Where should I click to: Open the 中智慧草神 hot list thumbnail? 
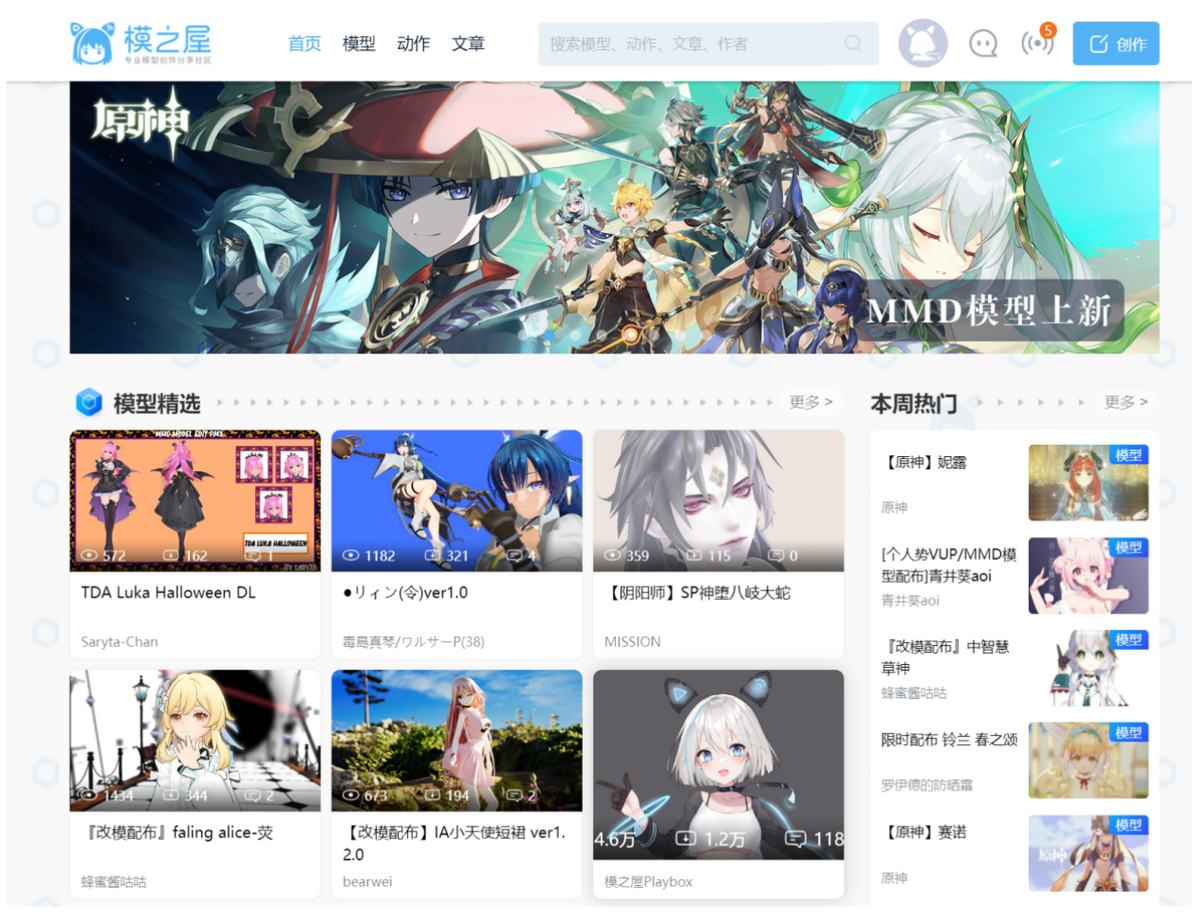tap(1088, 668)
